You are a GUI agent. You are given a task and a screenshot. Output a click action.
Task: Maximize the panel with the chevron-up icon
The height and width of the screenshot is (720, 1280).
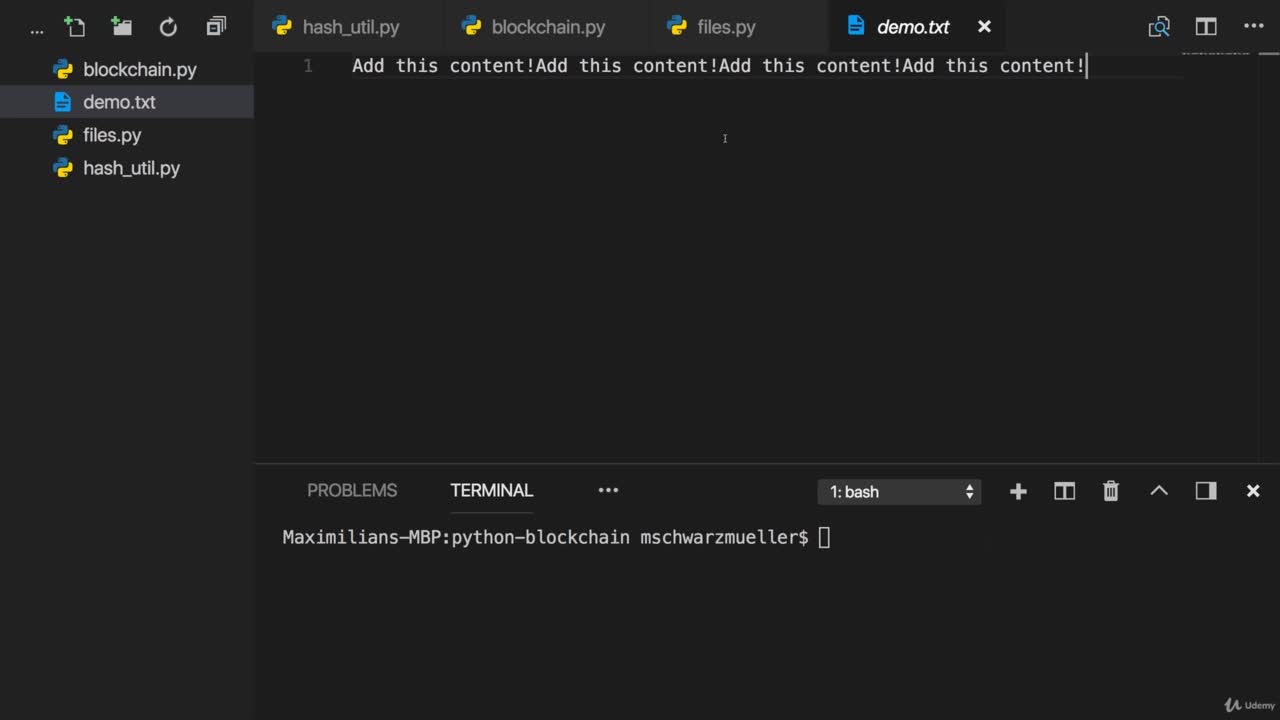pyautogui.click(x=1159, y=491)
